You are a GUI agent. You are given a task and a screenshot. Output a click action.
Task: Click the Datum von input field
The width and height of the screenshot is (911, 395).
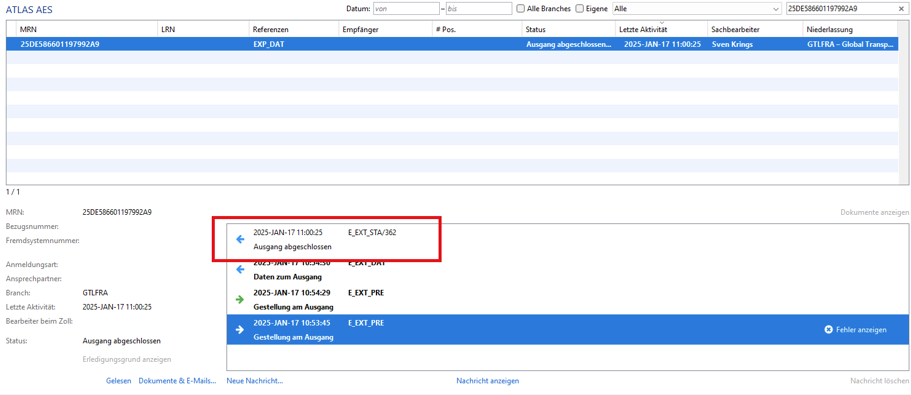point(406,9)
